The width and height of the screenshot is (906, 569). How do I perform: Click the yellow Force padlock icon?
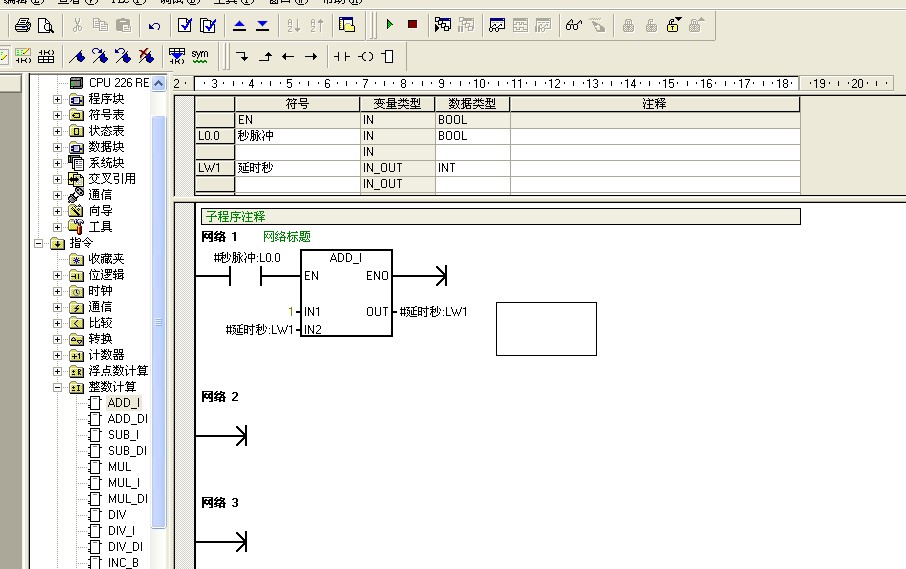coord(673,25)
